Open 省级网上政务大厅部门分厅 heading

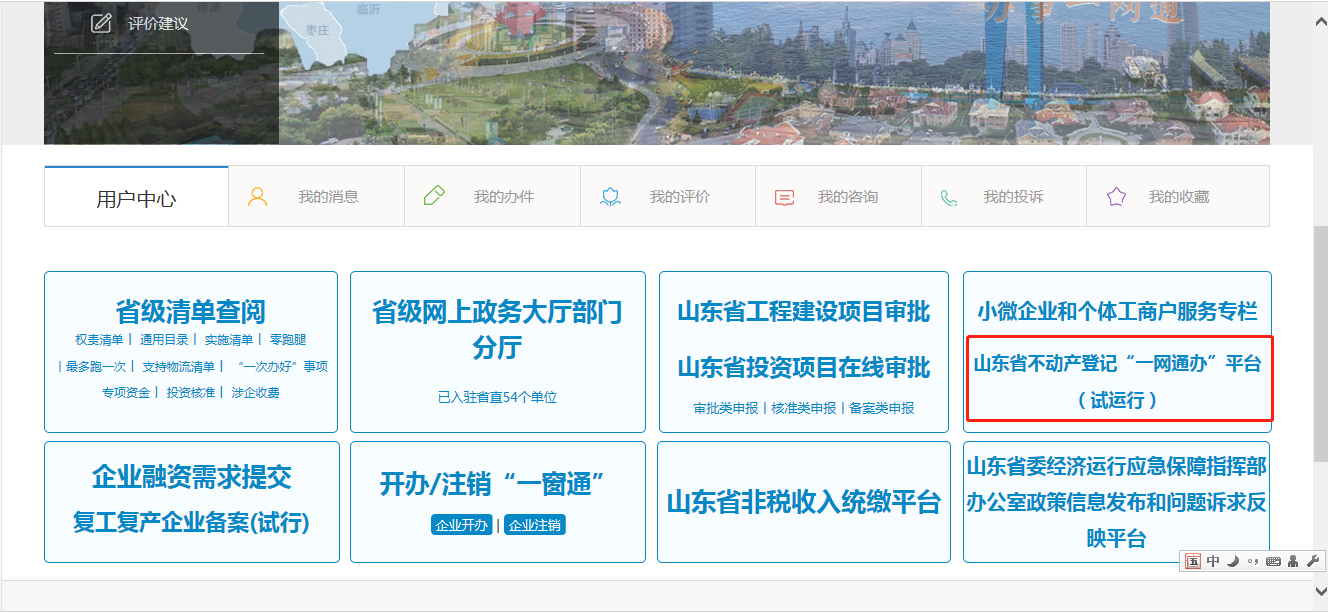click(x=497, y=330)
